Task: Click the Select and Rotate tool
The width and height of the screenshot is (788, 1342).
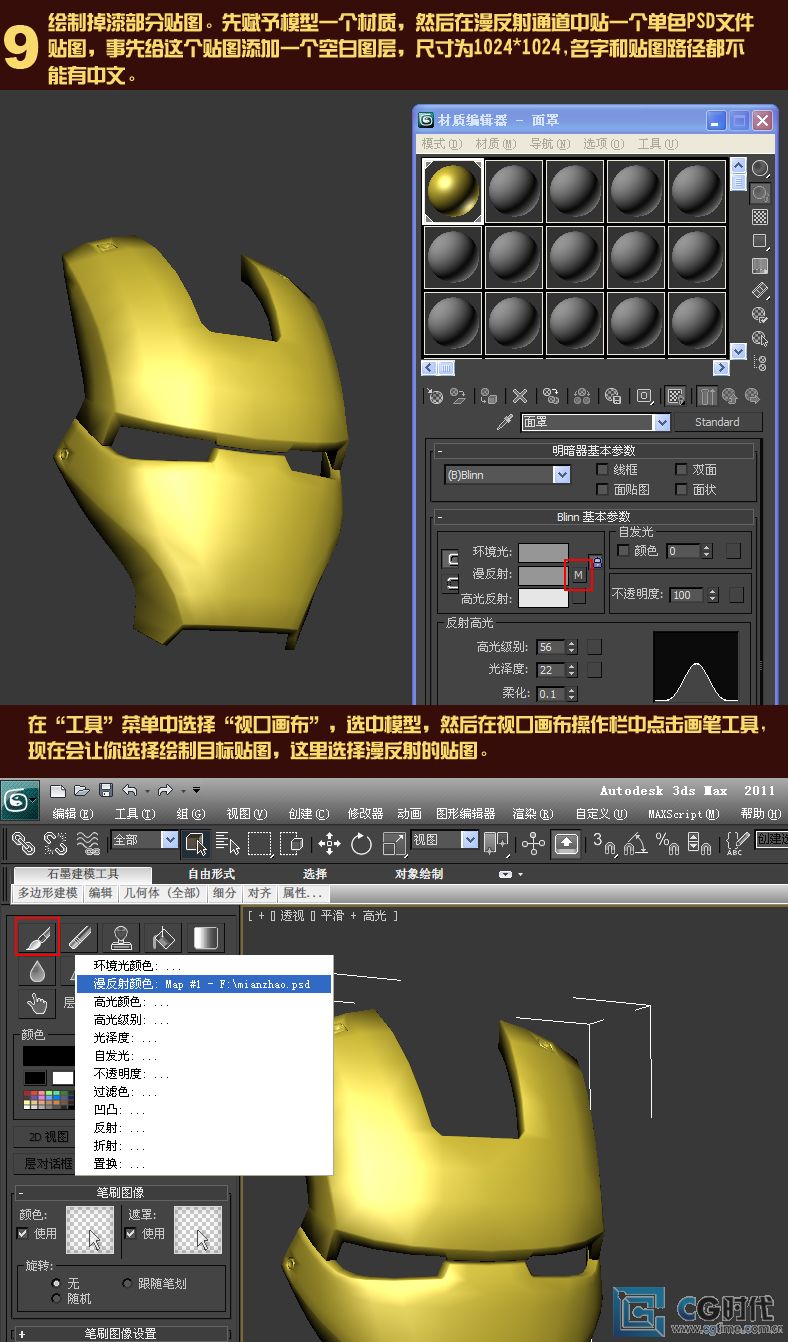Action: 362,844
